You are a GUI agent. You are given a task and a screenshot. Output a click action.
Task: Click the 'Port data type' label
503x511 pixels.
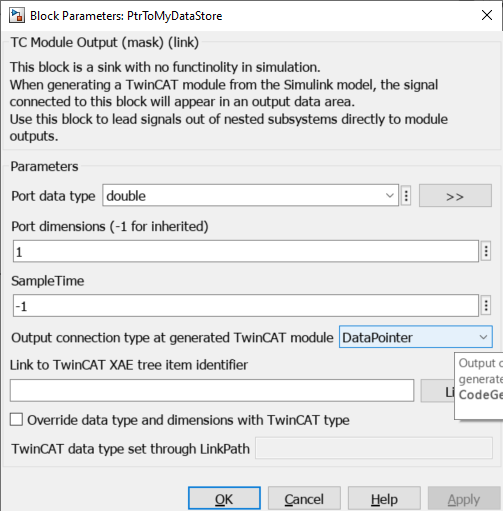[x=53, y=196]
